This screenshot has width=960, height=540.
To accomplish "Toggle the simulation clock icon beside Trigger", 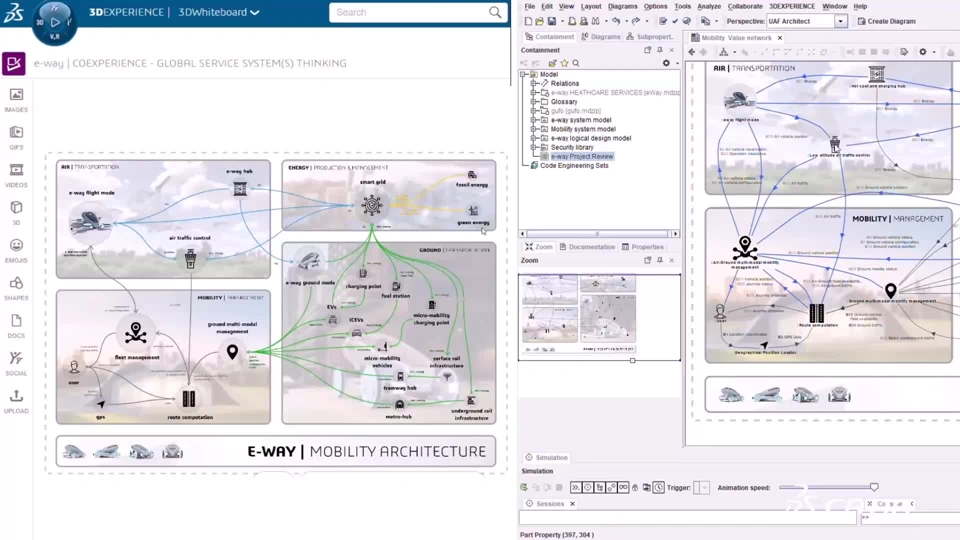I will [x=659, y=487].
